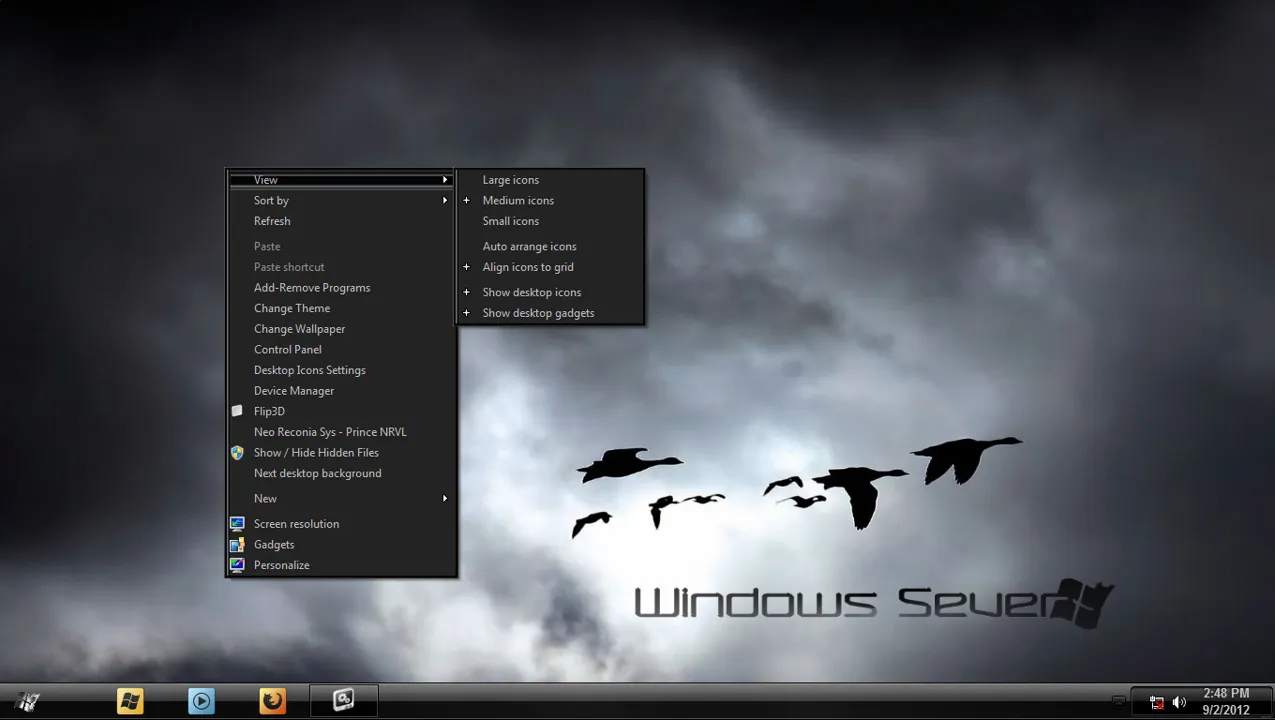Click the Gadgets text label
This screenshot has height=720, width=1275.
click(274, 544)
